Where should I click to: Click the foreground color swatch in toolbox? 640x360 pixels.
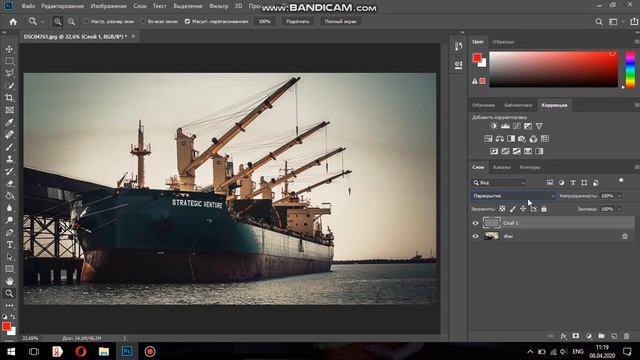click(6, 326)
